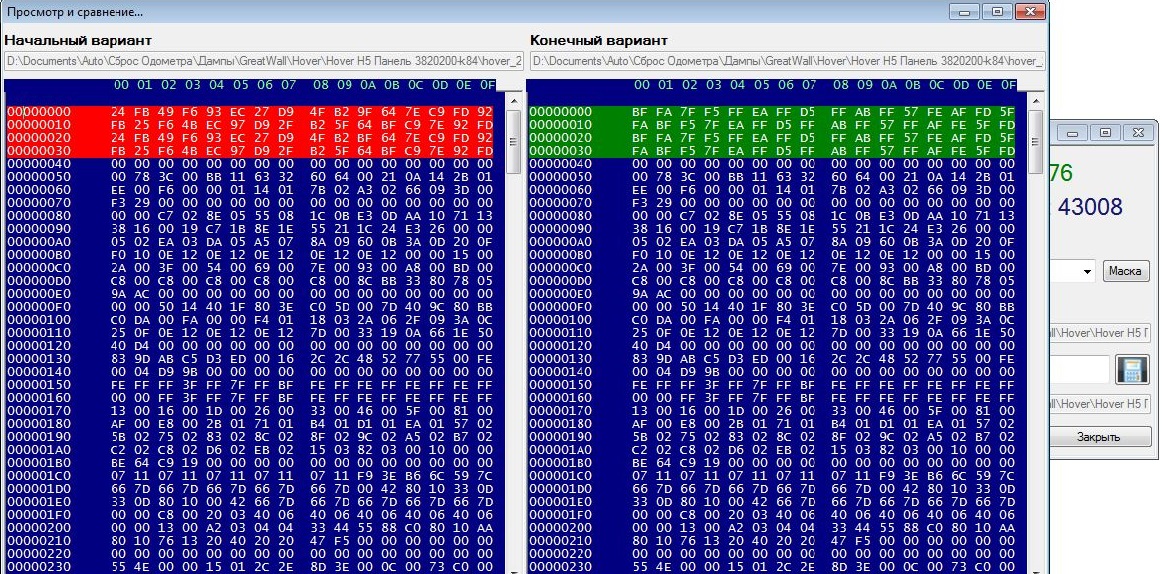The height and width of the screenshot is (574, 1162).
Task: Click column header 00 in Начальный вариант panel
Action: coord(121,85)
